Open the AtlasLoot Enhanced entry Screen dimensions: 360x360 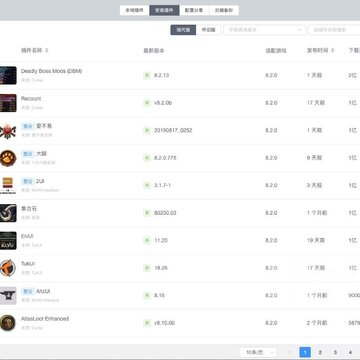pyautogui.click(x=45, y=319)
